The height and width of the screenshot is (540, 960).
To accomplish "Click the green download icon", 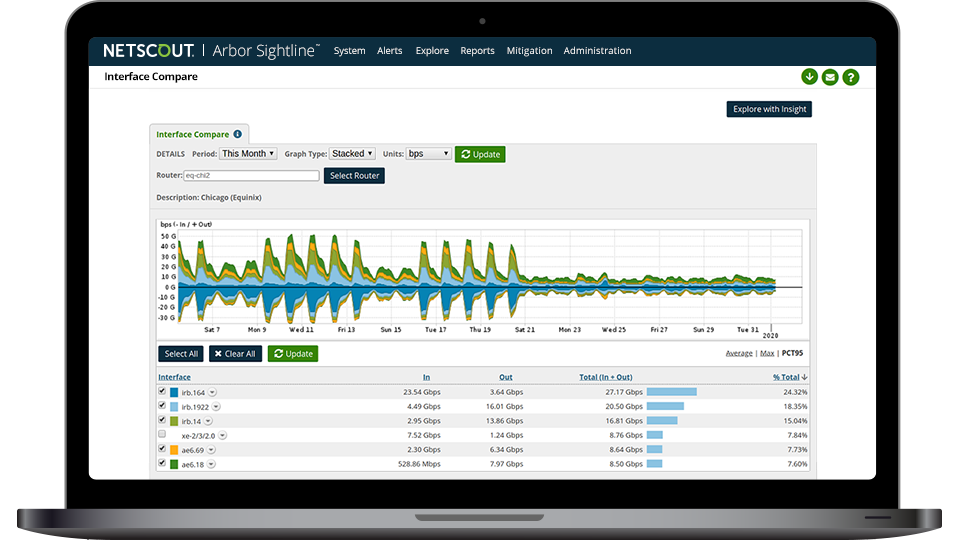I will [x=809, y=77].
